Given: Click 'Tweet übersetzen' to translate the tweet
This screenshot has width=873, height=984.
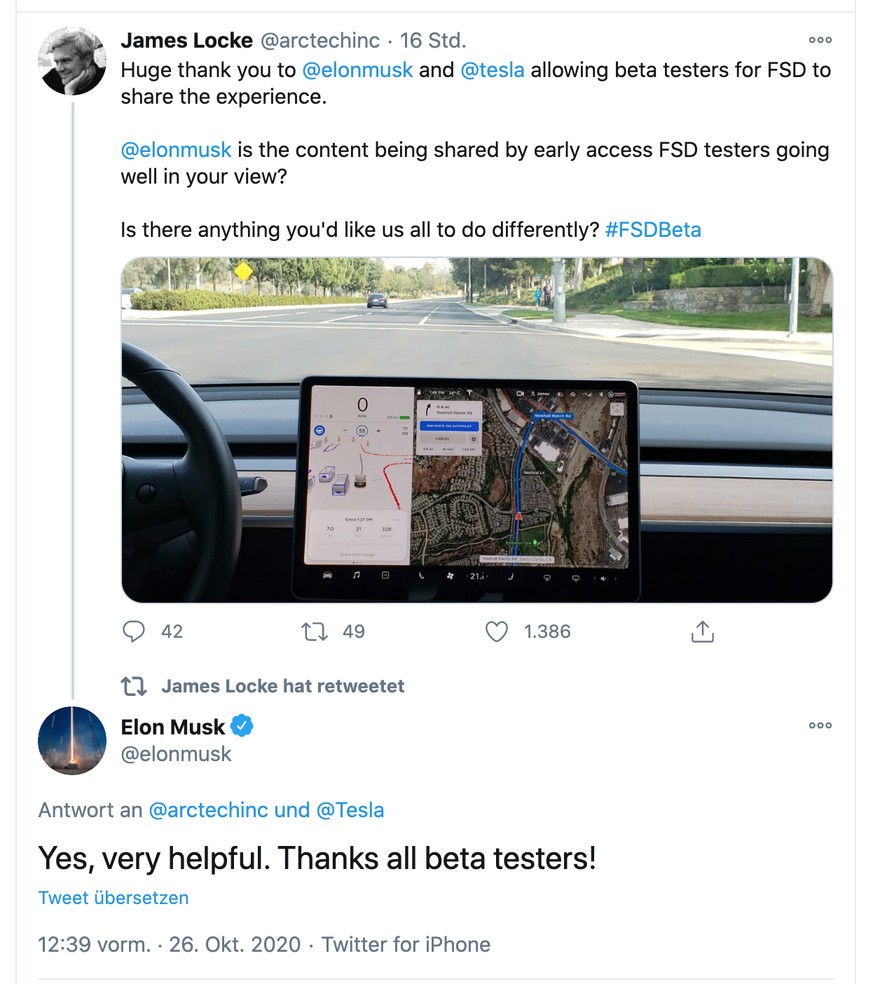Looking at the screenshot, I should (113, 897).
